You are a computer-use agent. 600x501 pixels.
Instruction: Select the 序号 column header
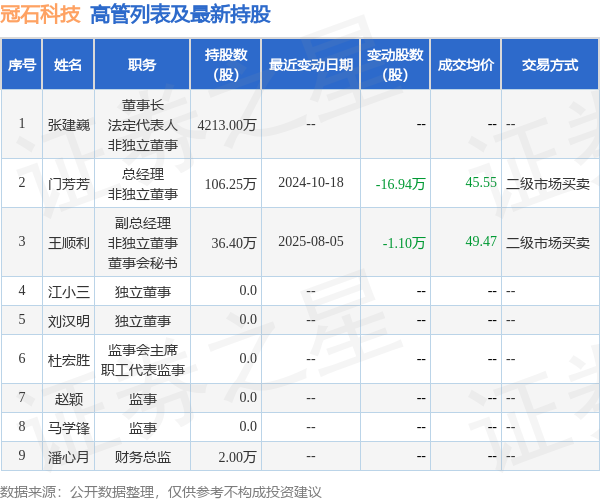[22, 65]
